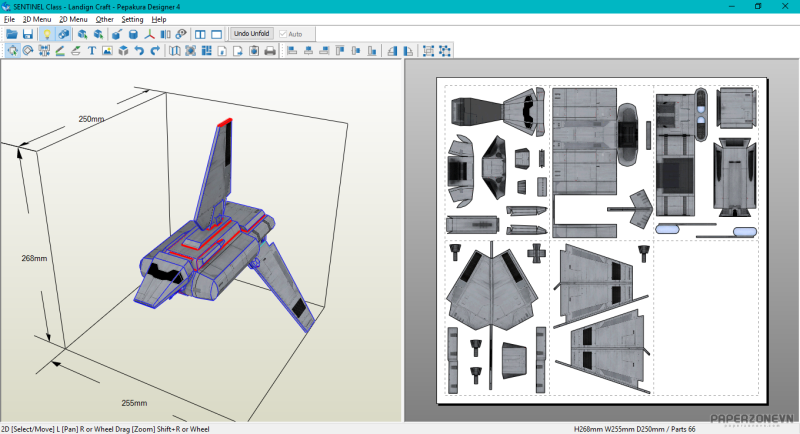Select the large rectangular hull part on the 2D page
This screenshot has height=434, width=800.
click(585, 140)
